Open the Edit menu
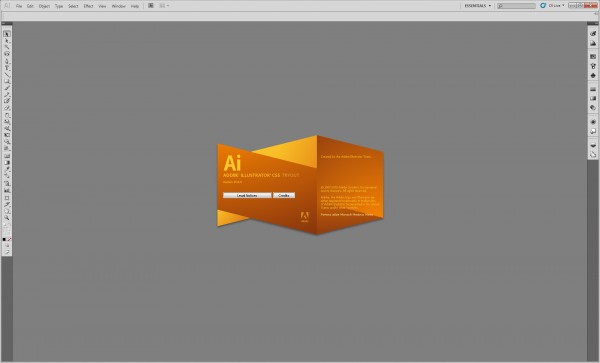Image resolution: width=600 pixels, height=363 pixels. click(x=30, y=6)
